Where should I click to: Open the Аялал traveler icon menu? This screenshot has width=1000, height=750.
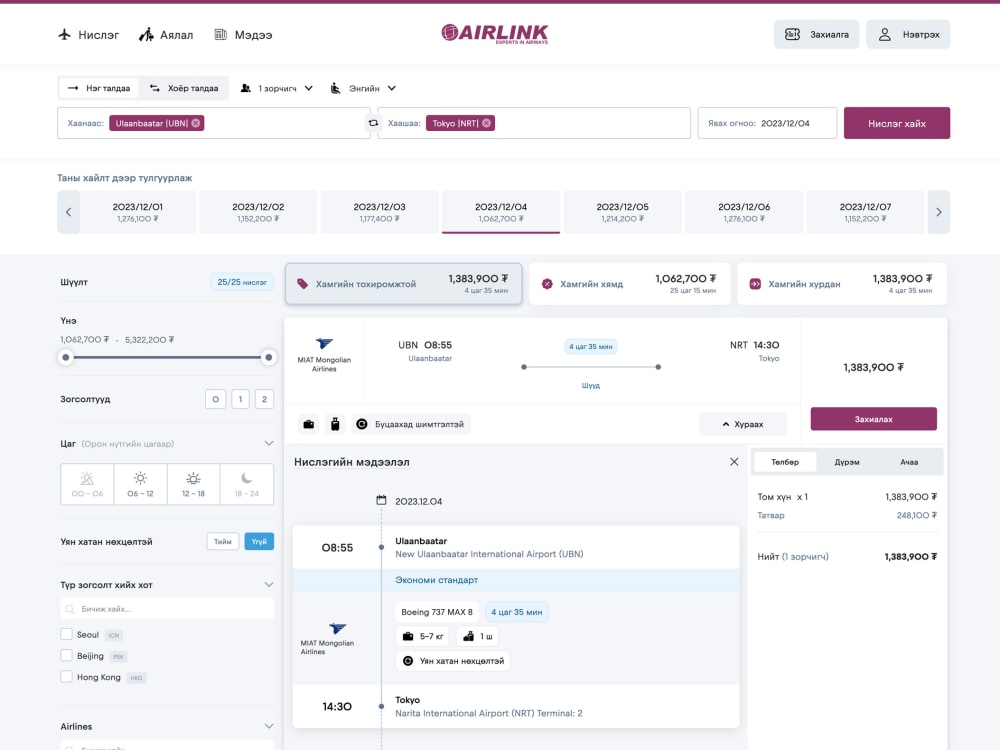[166, 34]
